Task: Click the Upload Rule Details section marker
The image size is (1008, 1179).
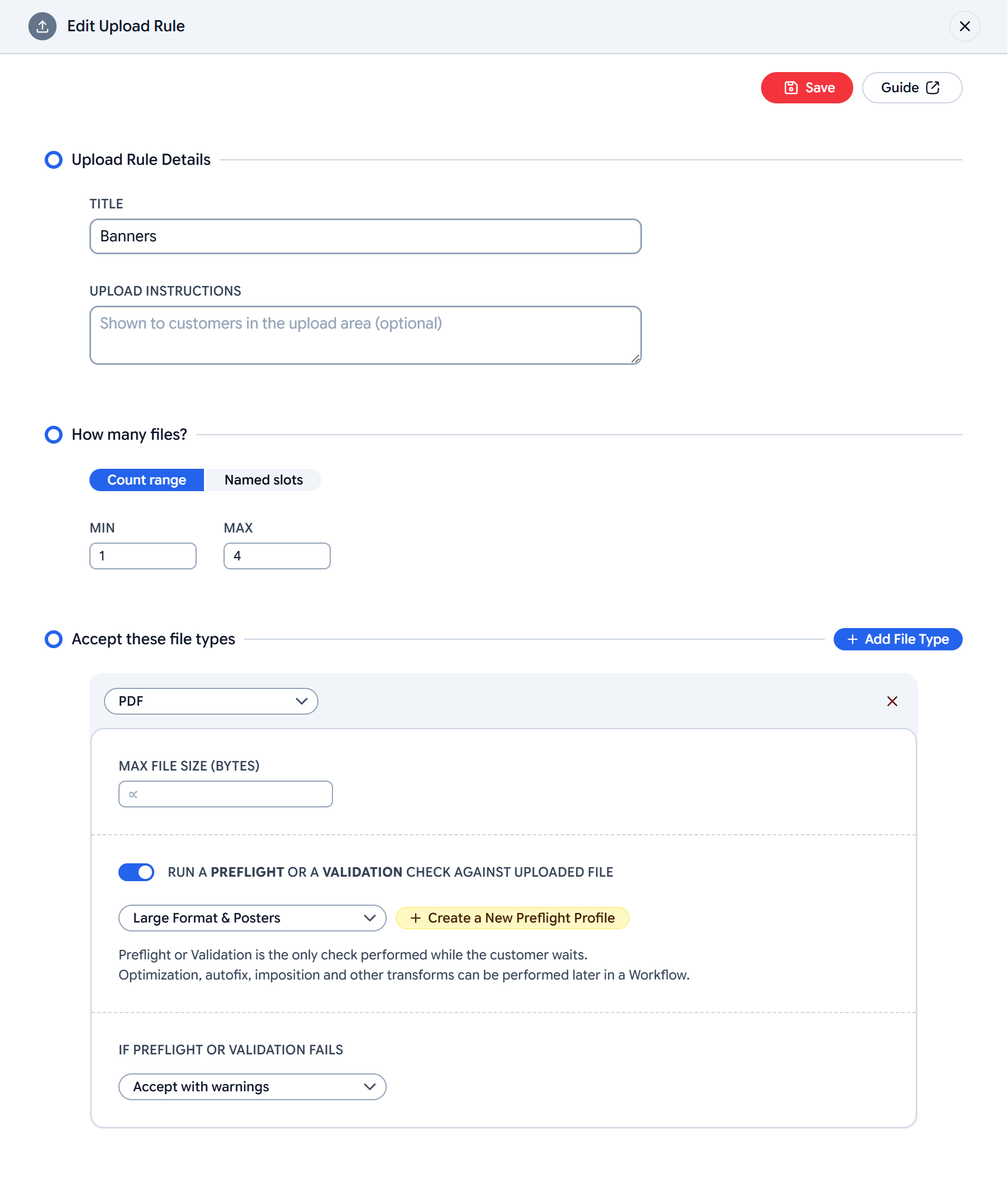Action: click(x=54, y=160)
